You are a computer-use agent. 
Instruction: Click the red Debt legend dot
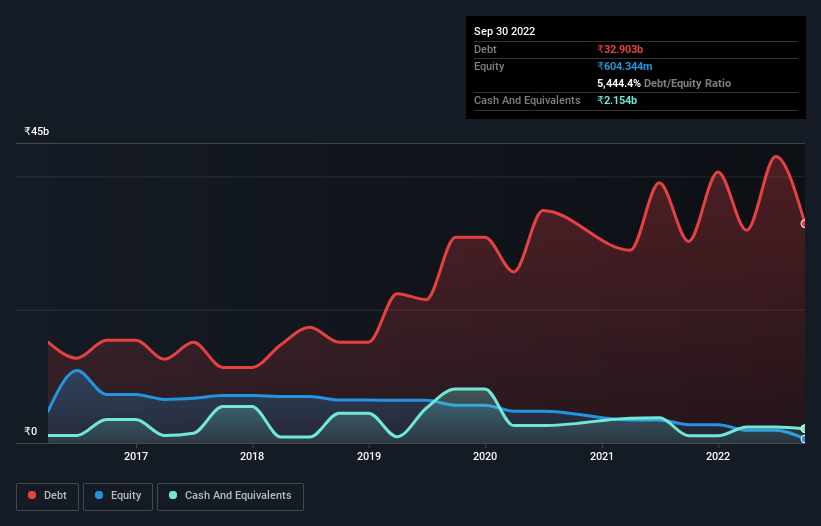32,495
